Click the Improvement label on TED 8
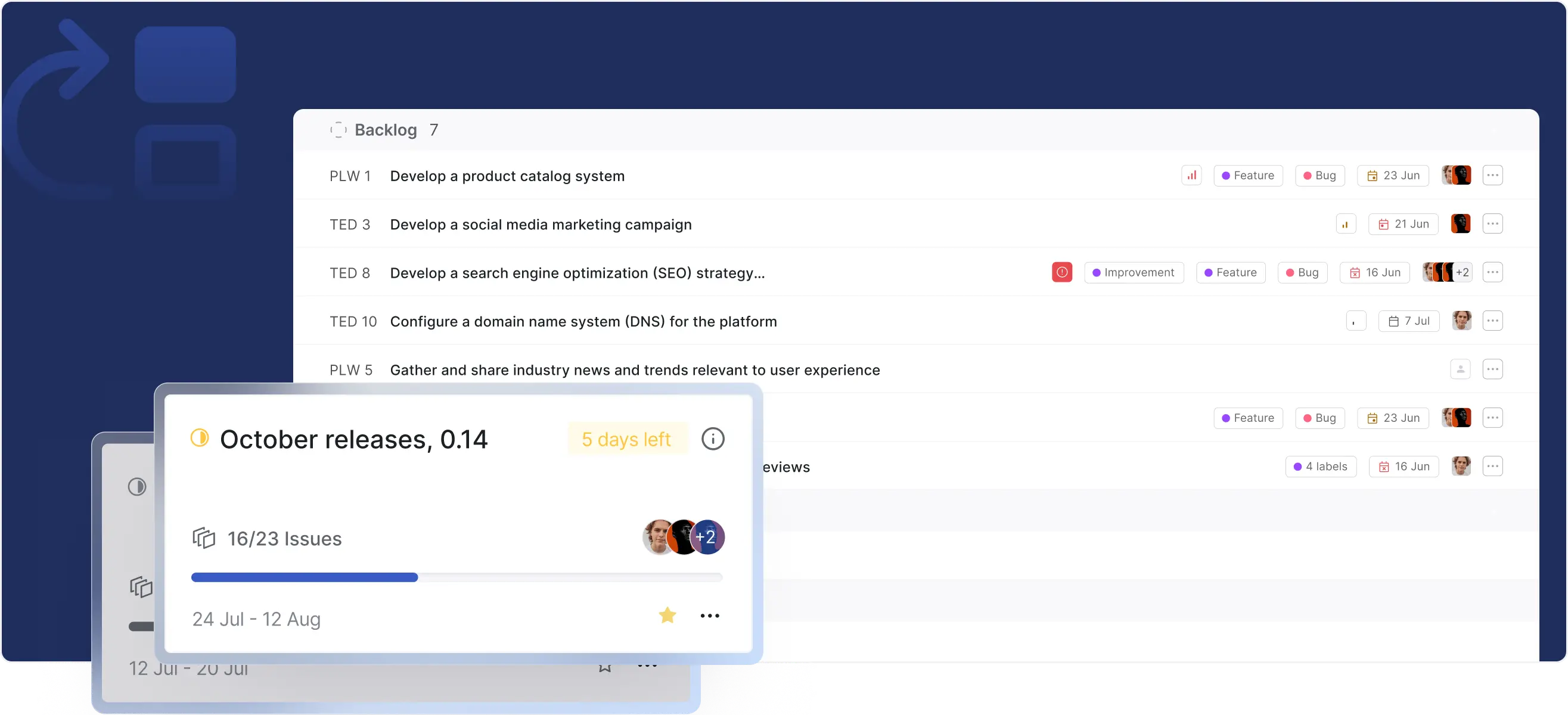 1134,273
